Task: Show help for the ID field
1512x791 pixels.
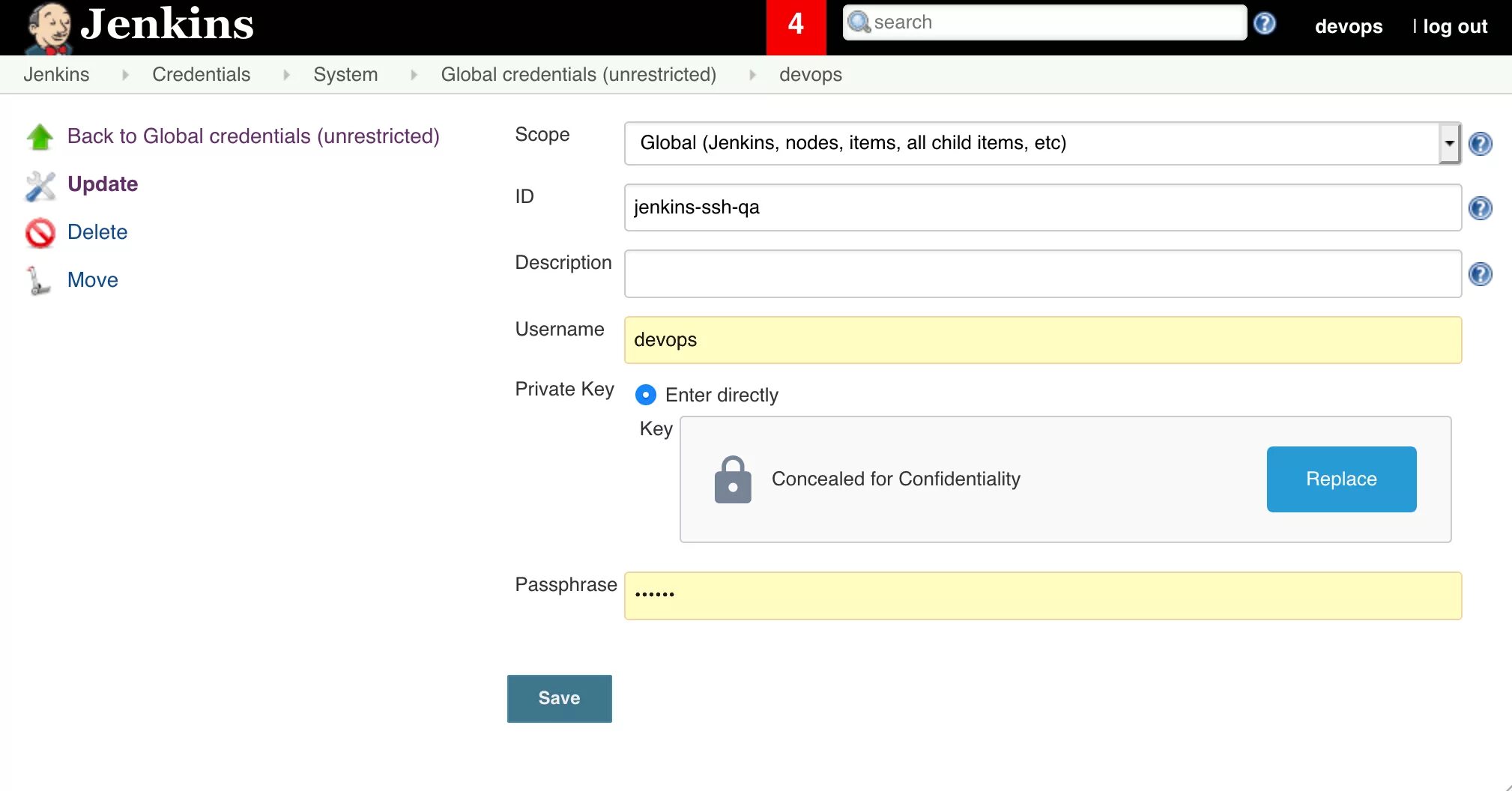Action: 1480,208
